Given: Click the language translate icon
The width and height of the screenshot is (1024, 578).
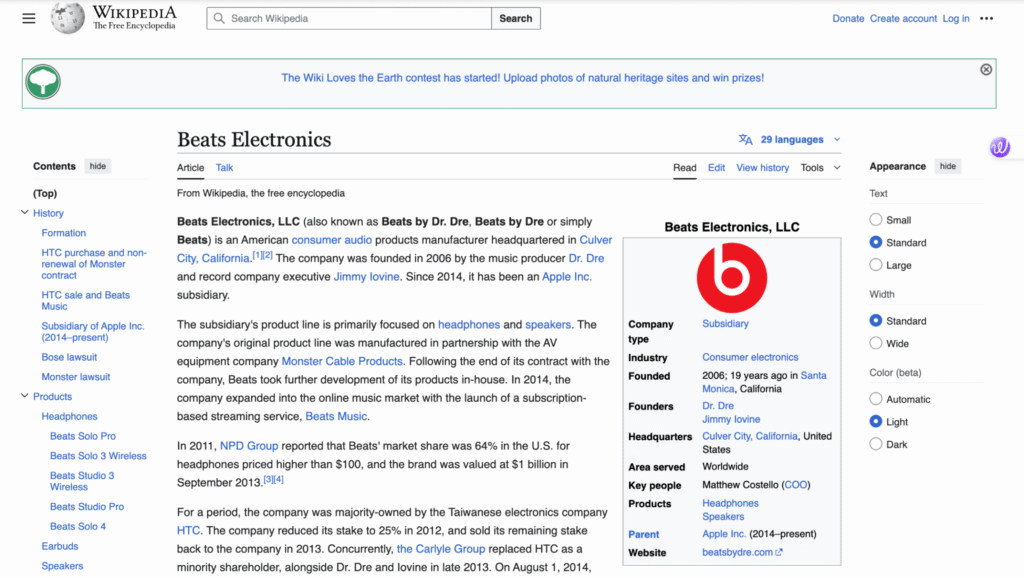Looking at the screenshot, I should [x=745, y=140].
